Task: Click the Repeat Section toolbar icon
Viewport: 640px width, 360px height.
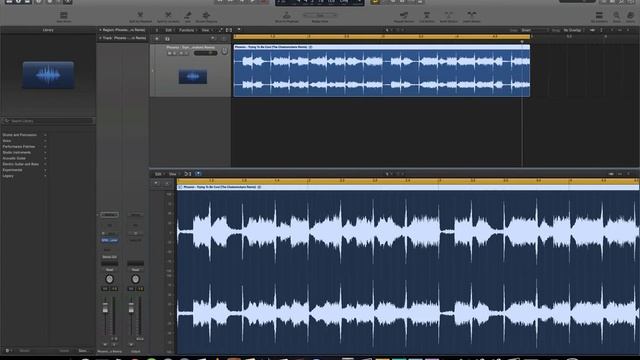Action: click(x=404, y=16)
